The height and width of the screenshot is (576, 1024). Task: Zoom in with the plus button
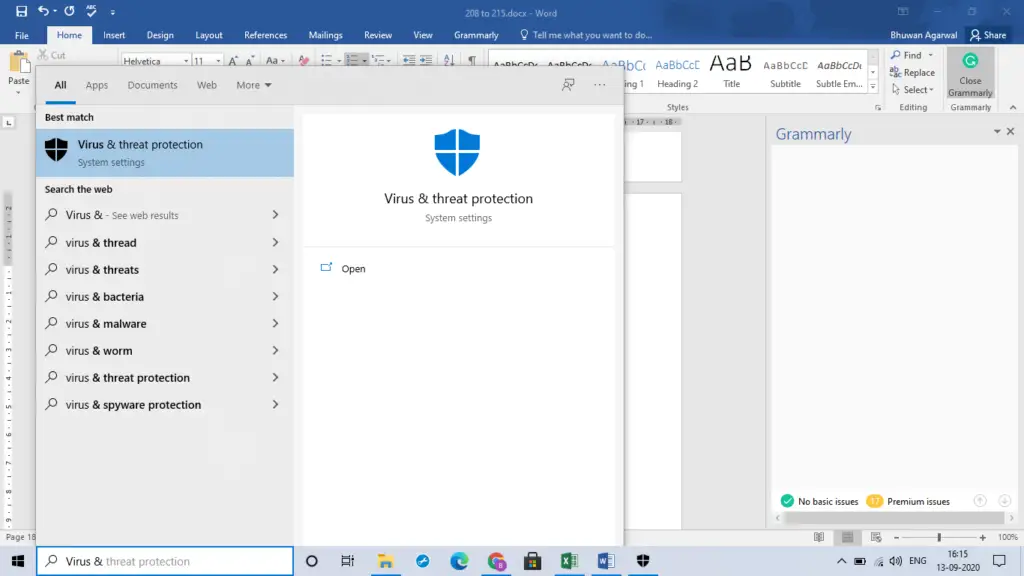983,537
